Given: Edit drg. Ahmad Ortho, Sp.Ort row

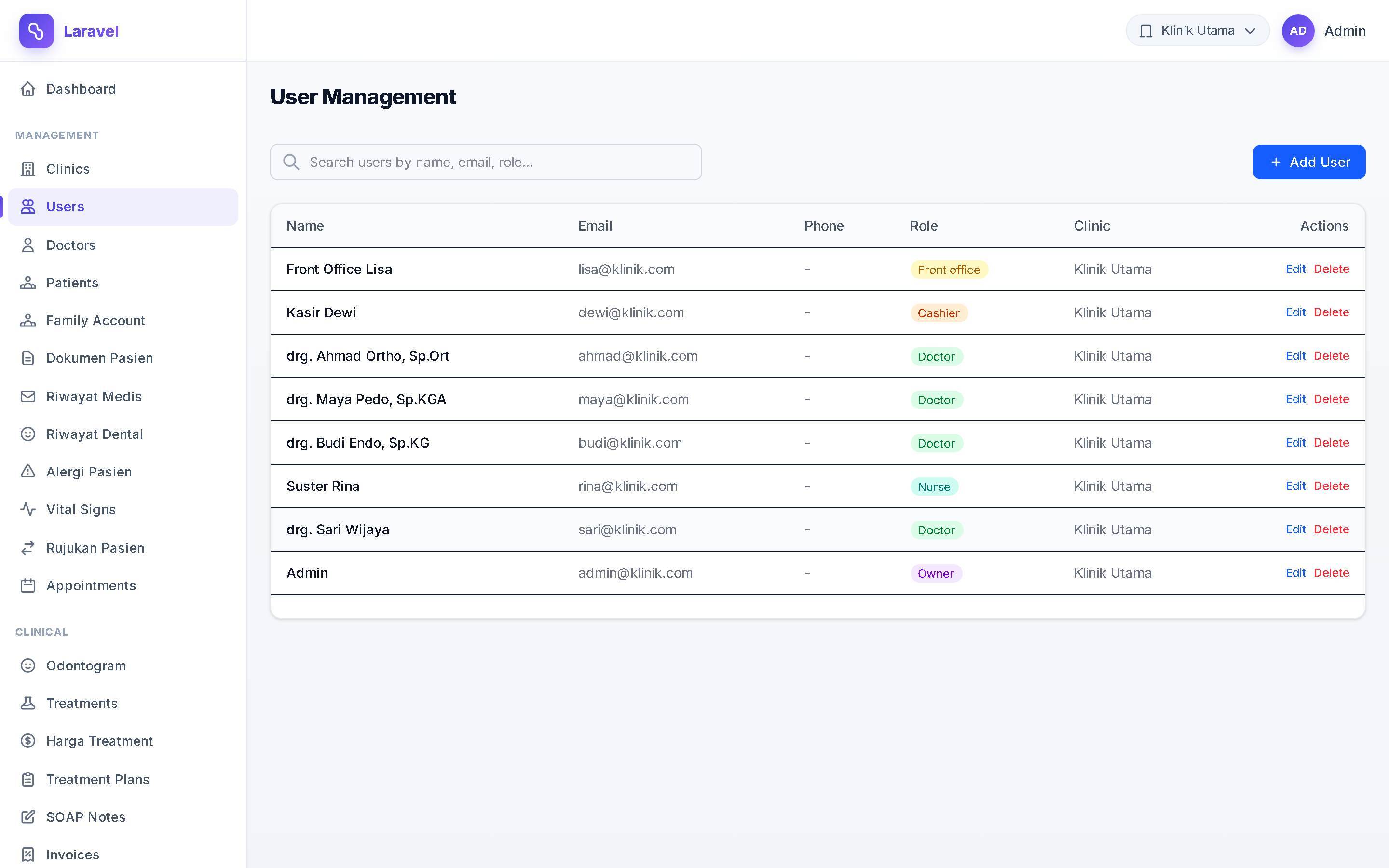Looking at the screenshot, I should coord(1295,356).
